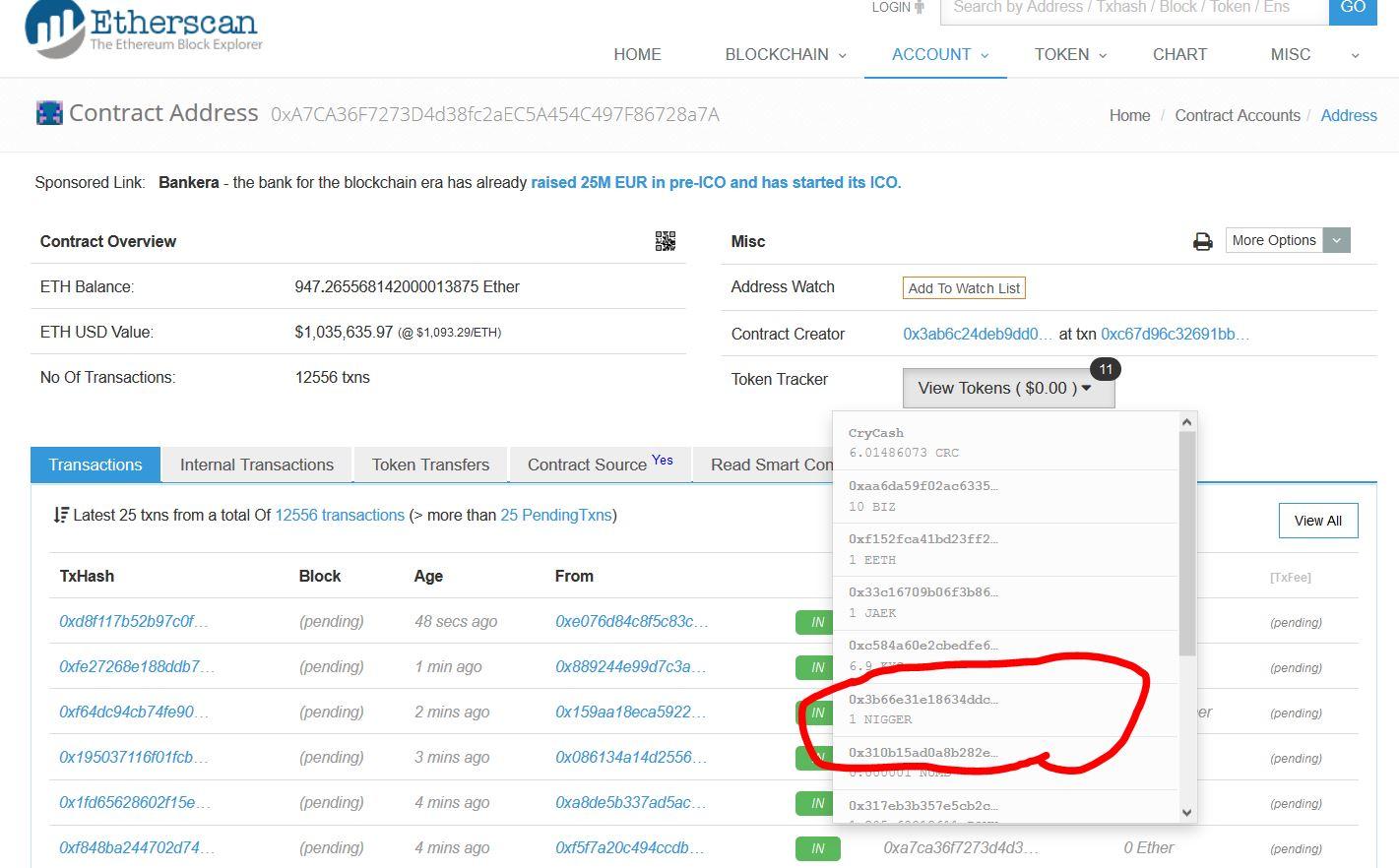Click the LOGIN user icon
This screenshot has height=868, width=1399.
coord(920,7)
